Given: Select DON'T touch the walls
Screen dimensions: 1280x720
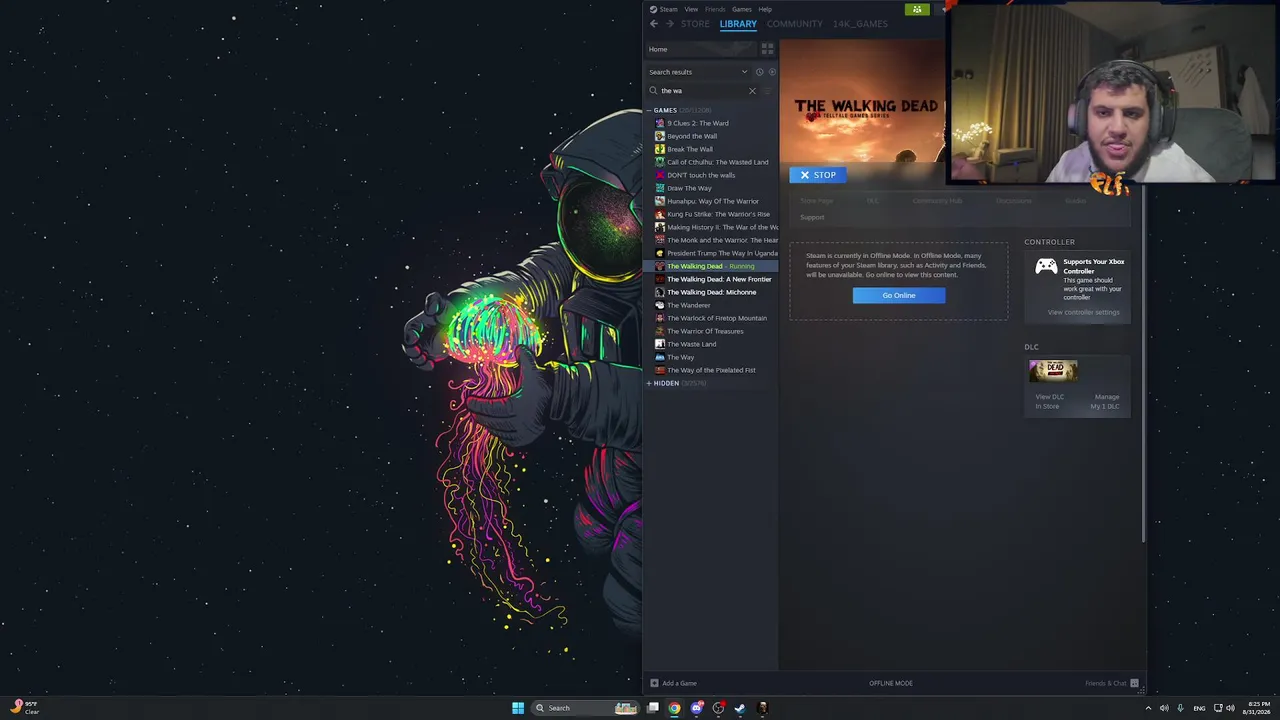Looking at the screenshot, I should (711, 175).
